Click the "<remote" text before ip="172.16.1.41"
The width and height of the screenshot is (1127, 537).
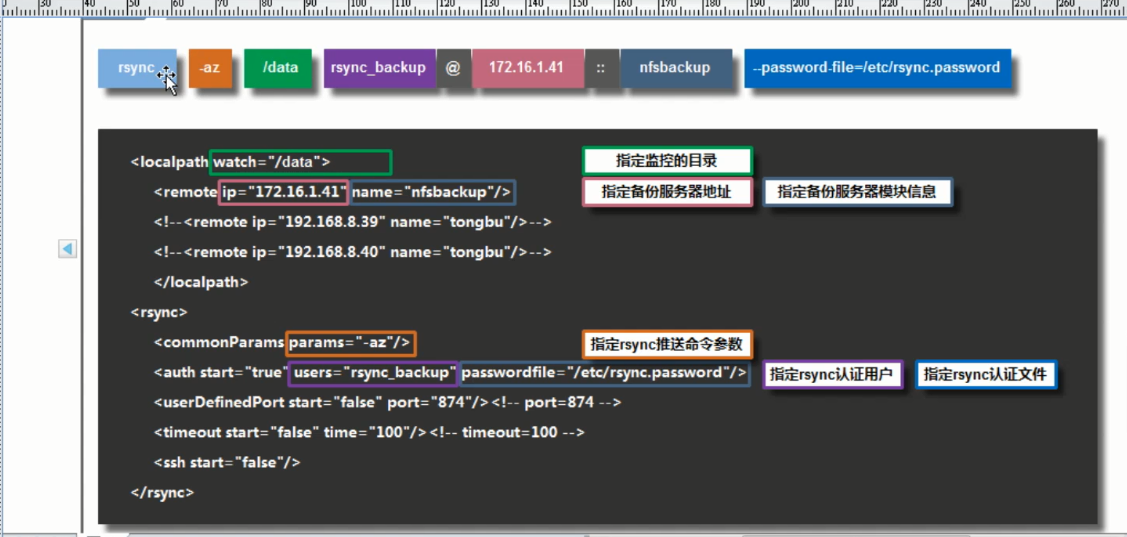pos(184,193)
